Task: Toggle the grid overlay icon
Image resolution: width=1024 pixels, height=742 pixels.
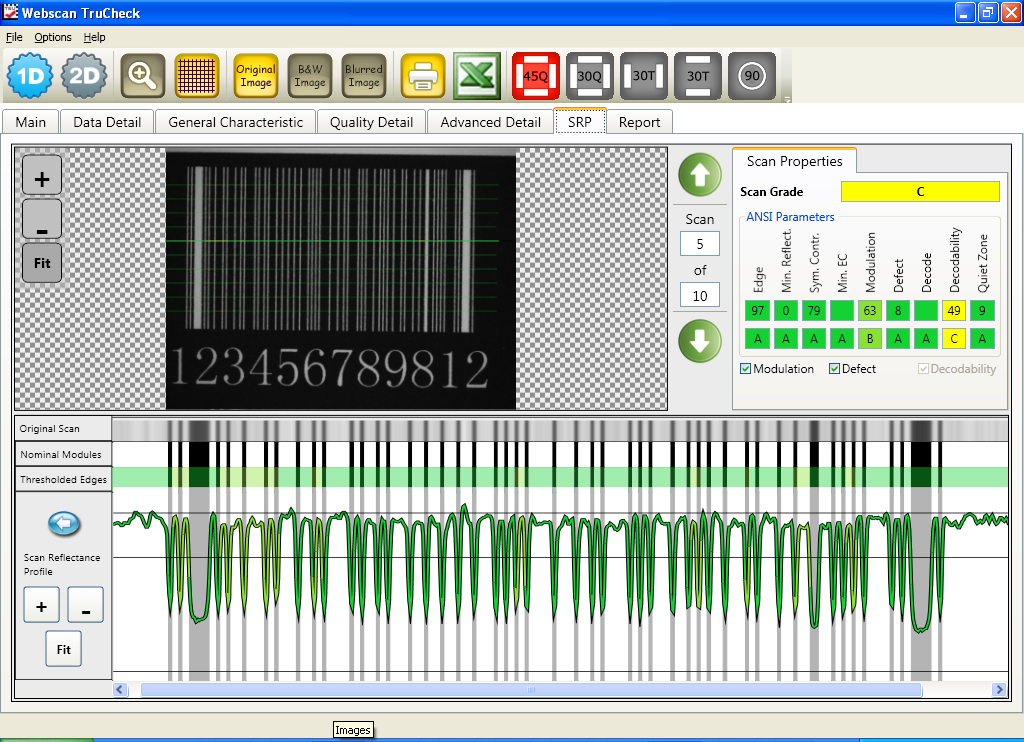Action: [197, 76]
